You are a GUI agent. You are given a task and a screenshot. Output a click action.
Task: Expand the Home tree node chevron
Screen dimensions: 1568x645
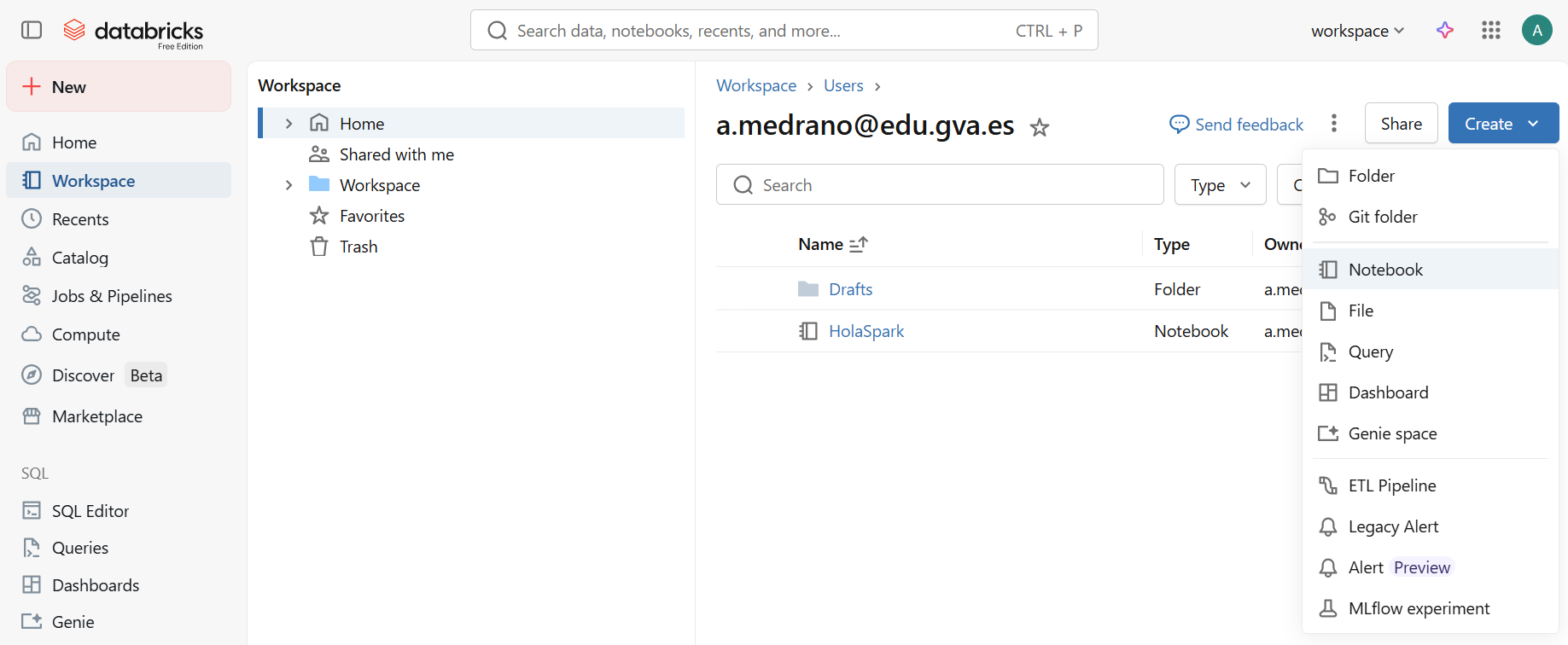pos(289,124)
